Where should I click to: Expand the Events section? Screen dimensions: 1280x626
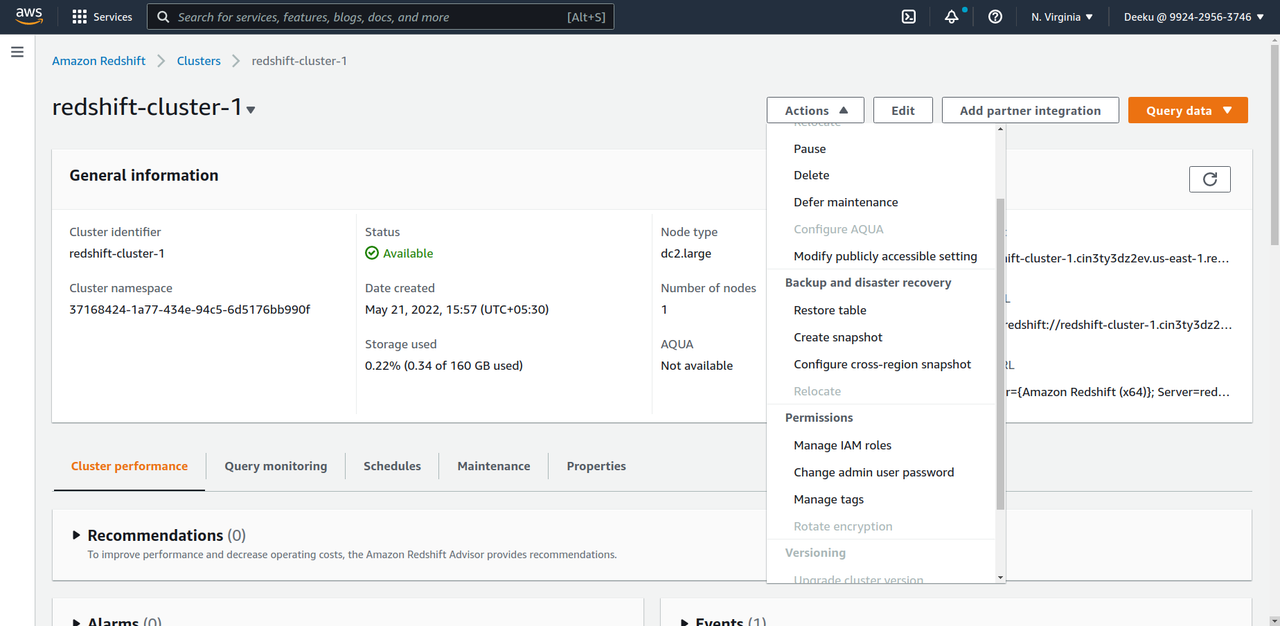[x=685, y=621]
